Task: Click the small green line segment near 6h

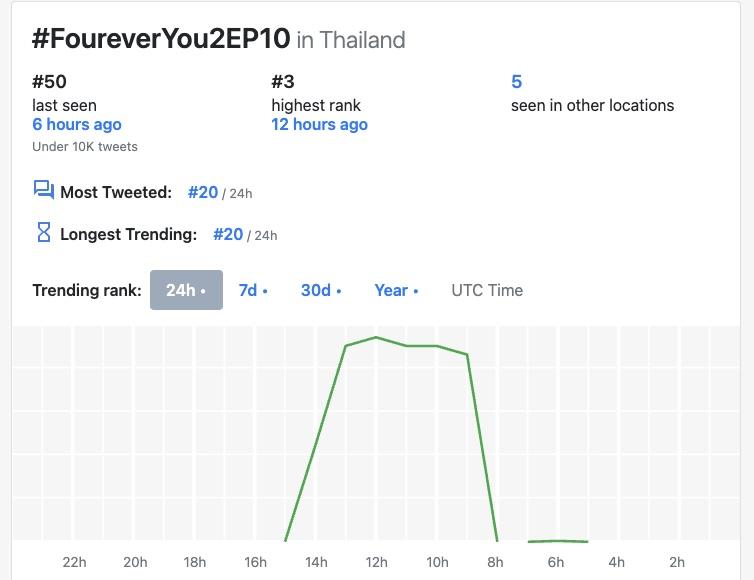Action: click(x=558, y=541)
